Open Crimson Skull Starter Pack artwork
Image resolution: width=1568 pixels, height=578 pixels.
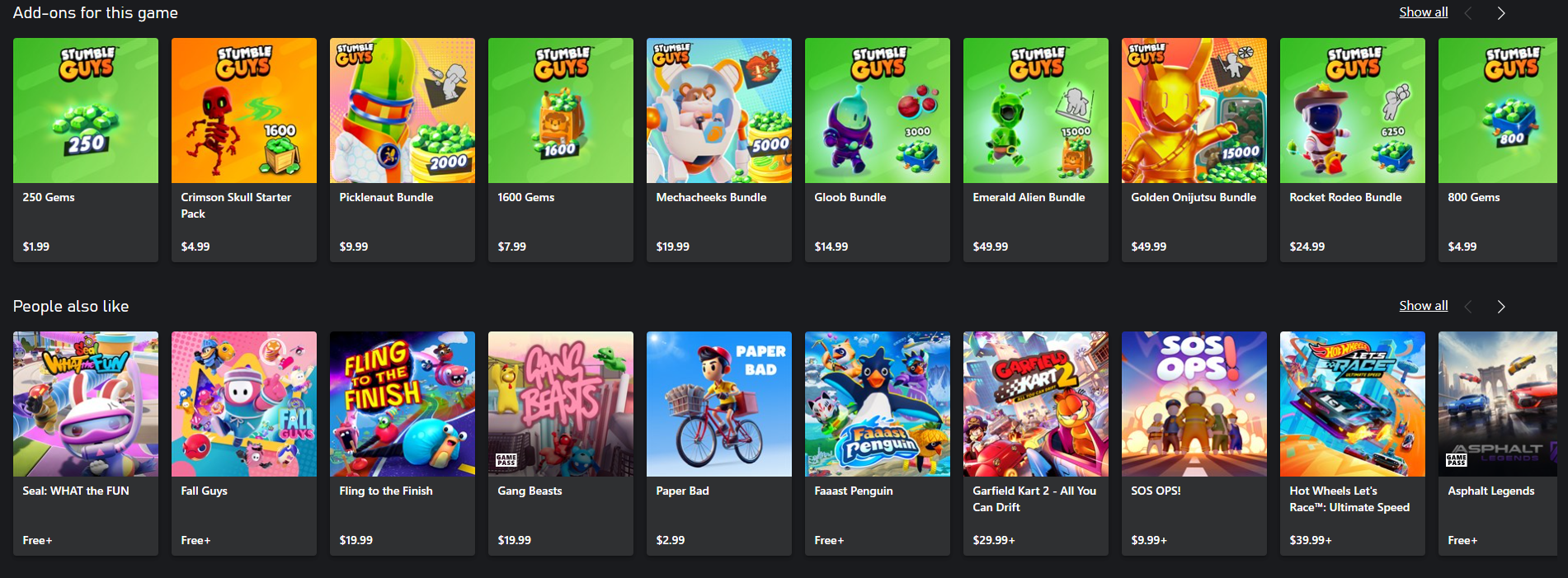click(244, 110)
